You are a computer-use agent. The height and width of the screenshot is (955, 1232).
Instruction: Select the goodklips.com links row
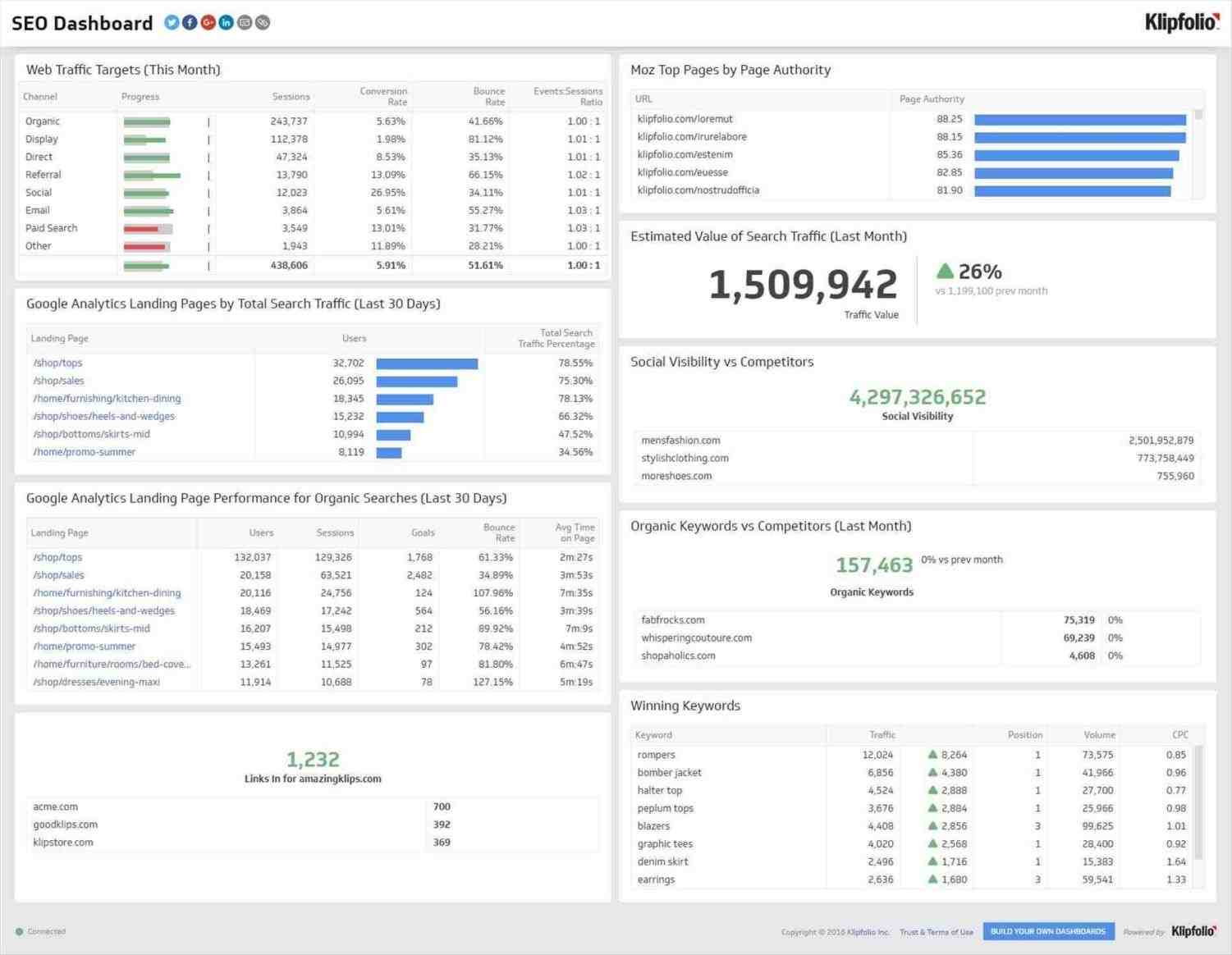[313, 825]
